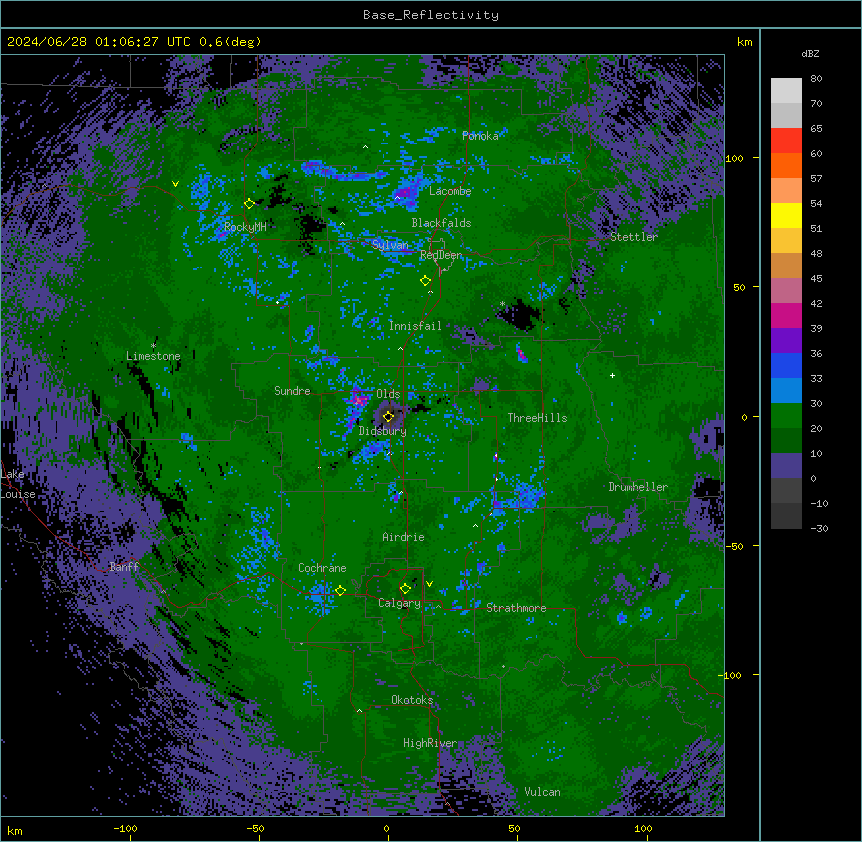Click the RedDeer city label
This screenshot has height=842, width=862.
(x=441, y=255)
